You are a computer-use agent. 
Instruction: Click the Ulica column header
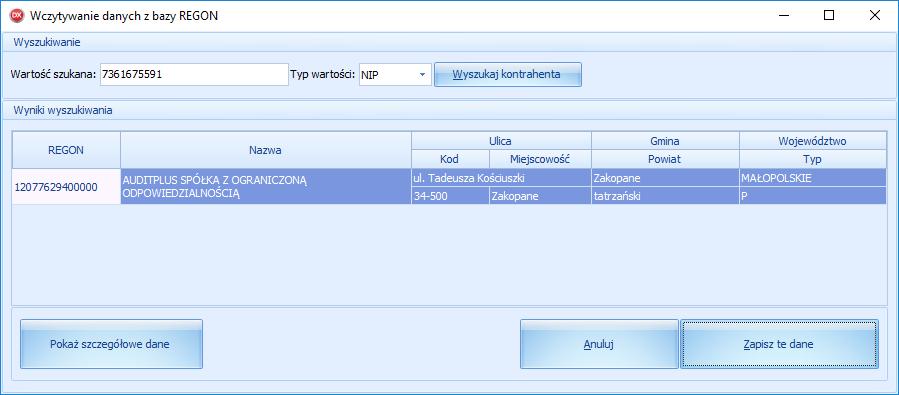[x=501, y=140]
